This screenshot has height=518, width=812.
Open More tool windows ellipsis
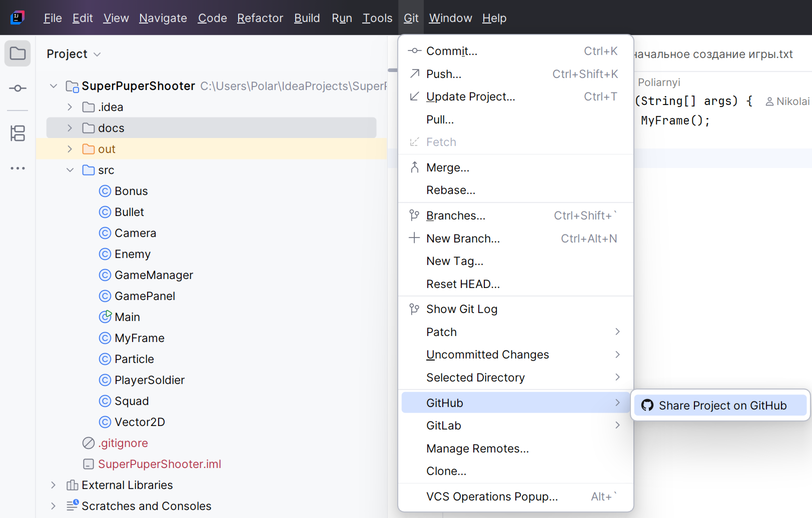click(18, 168)
